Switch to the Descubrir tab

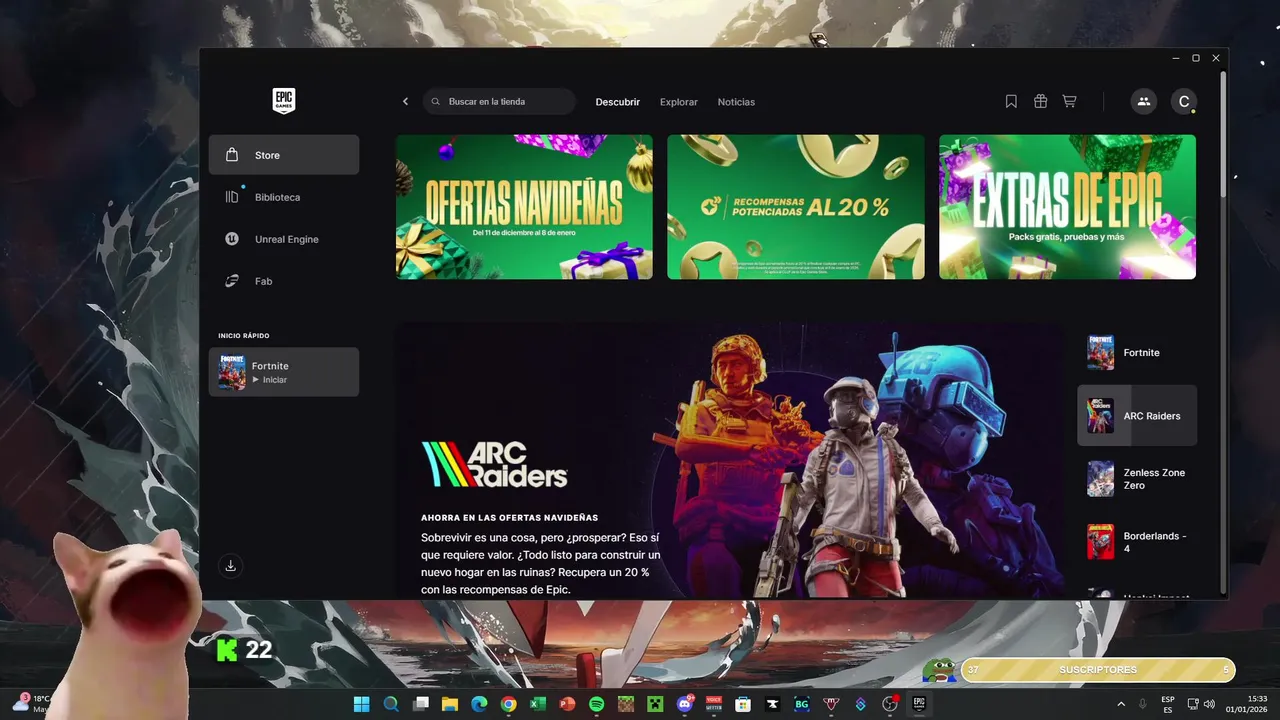pos(618,102)
